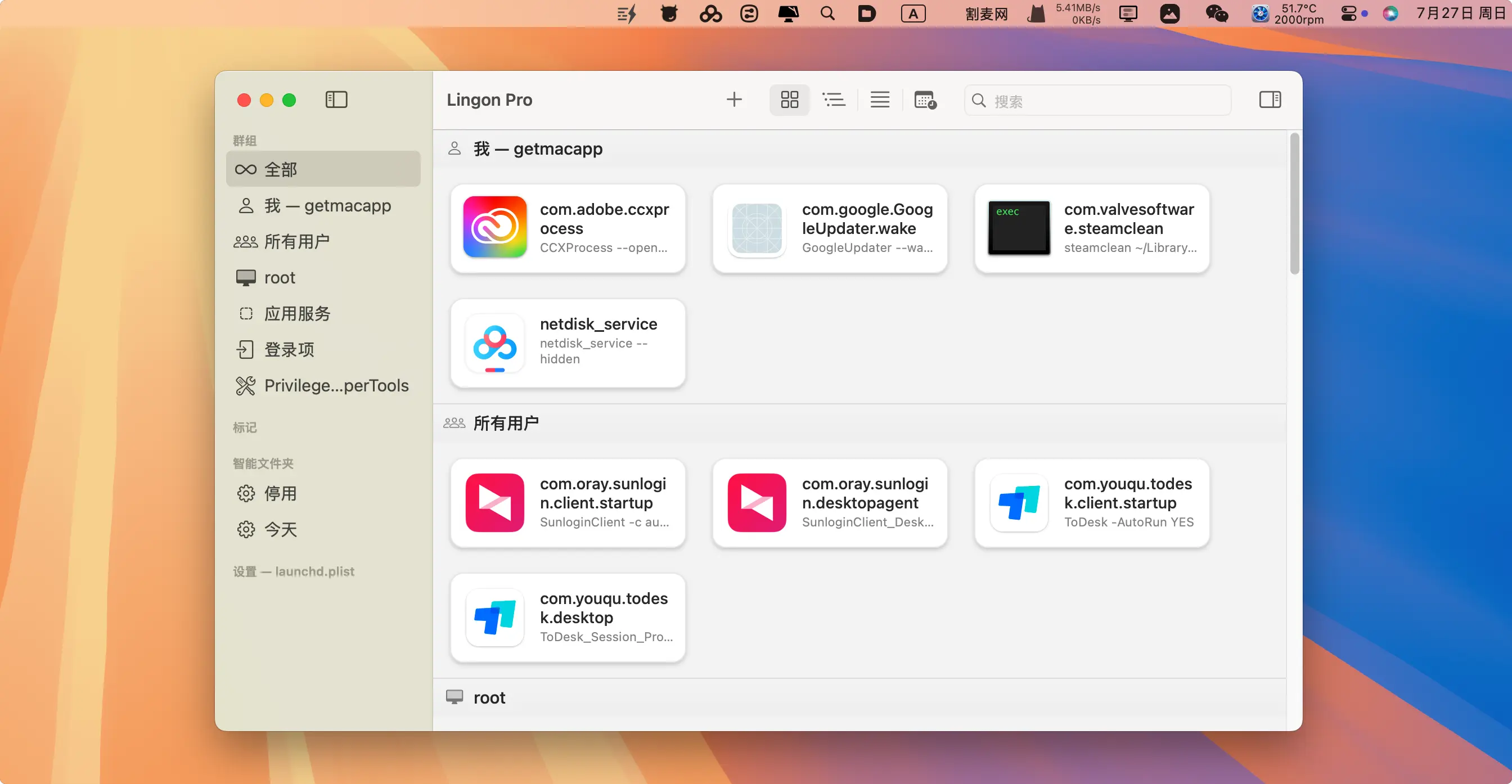This screenshot has width=1512, height=784.
Task: Select 登录项 in sidebar
Action: (323, 349)
